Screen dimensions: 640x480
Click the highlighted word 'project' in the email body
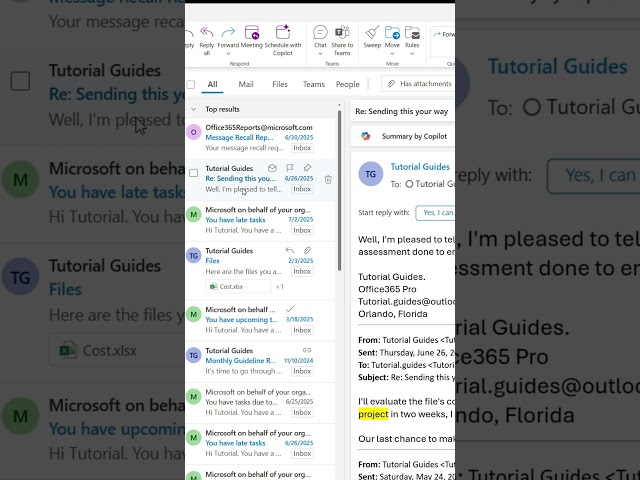pyautogui.click(x=373, y=414)
